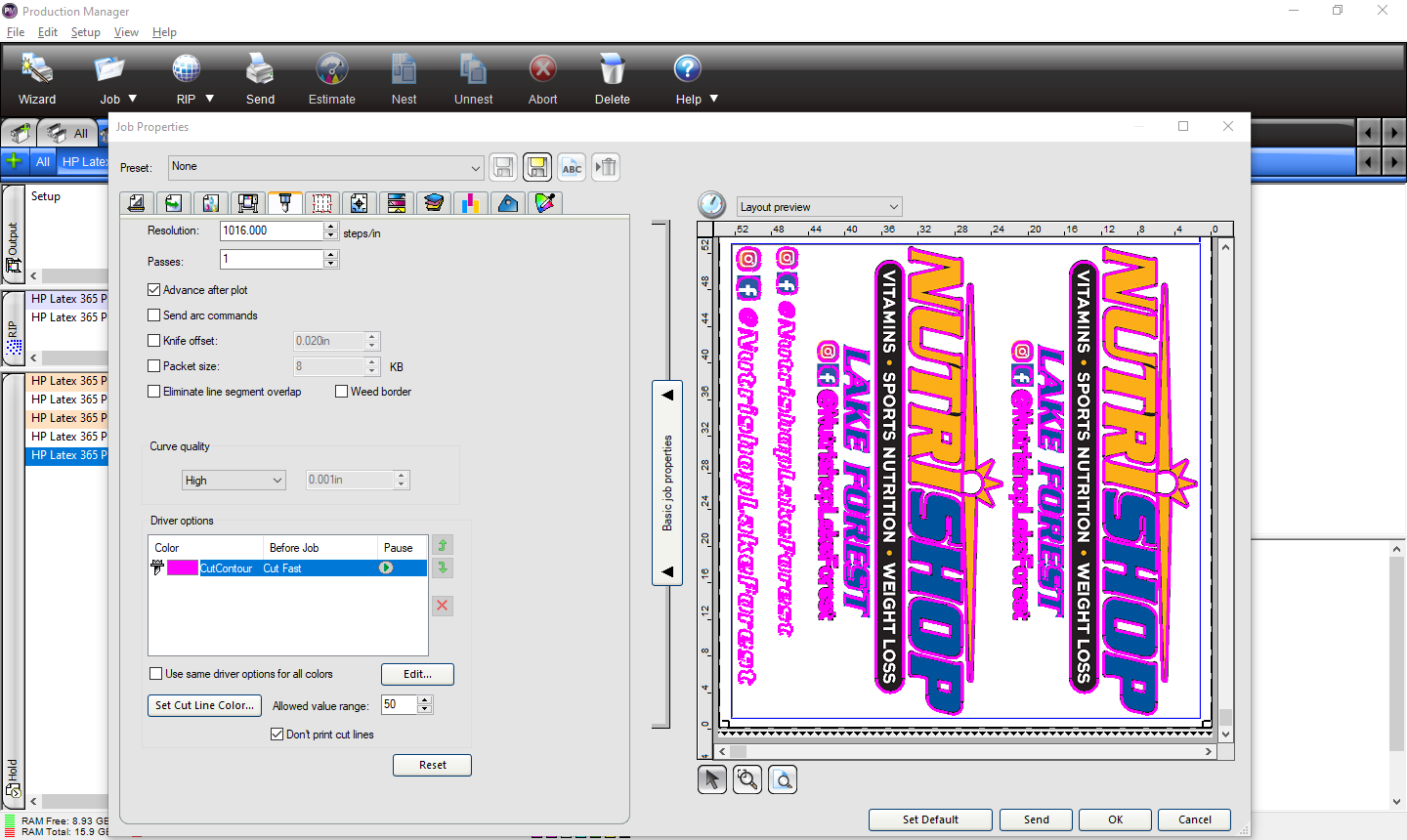This screenshot has width=1407, height=840.
Task: Check Use same driver options for all colors
Action: coord(155,674)
